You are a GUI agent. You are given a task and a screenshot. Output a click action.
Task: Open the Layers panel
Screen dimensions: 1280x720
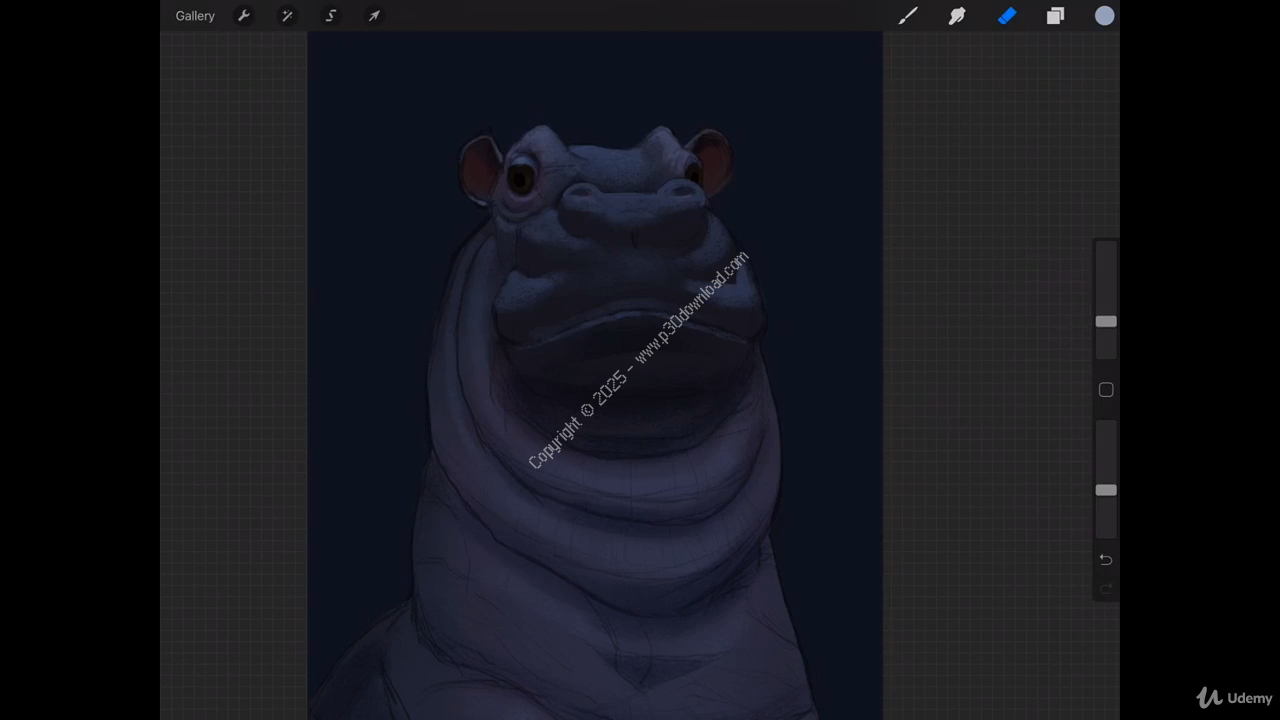1055,16
